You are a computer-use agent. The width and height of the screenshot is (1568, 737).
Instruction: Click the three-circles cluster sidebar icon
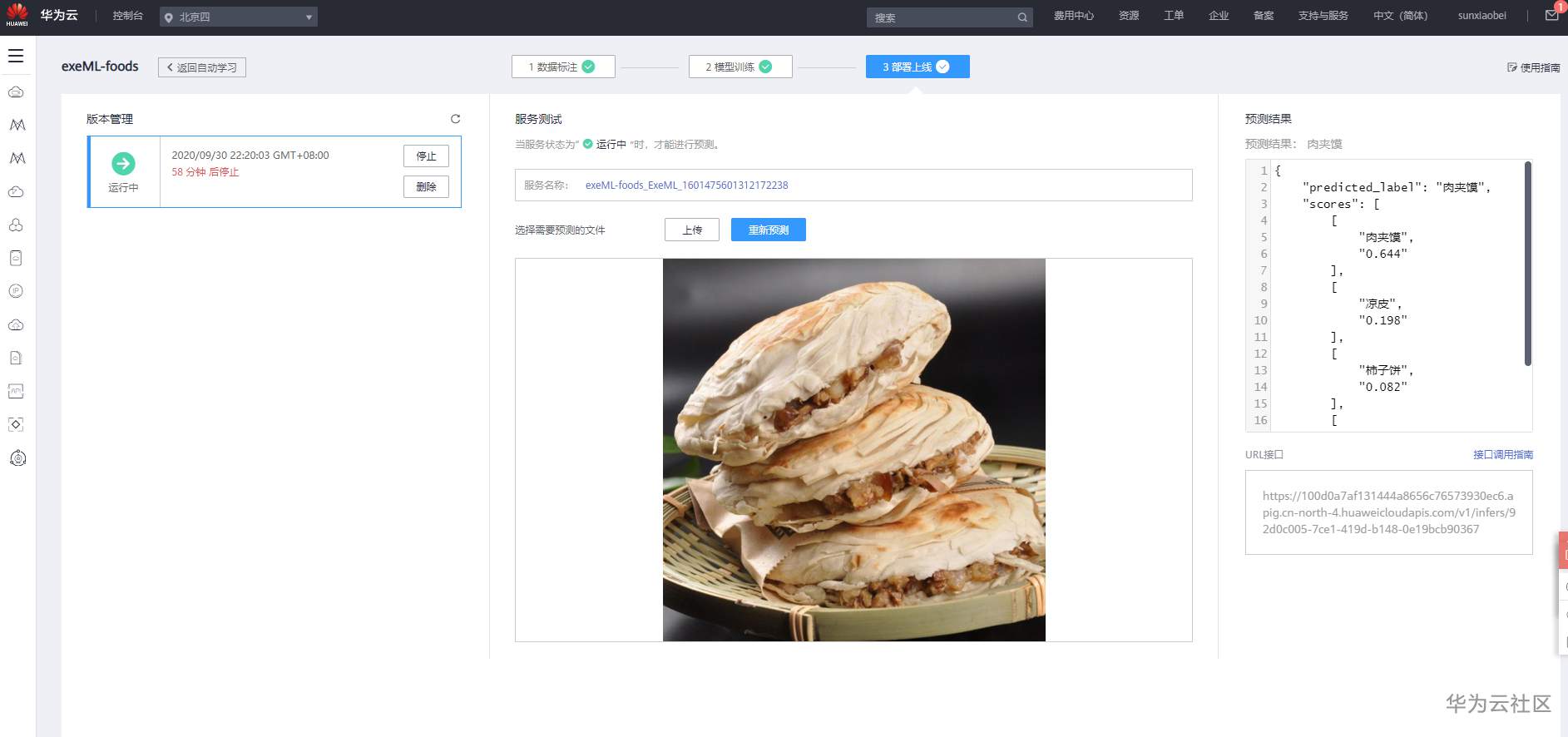tap(16, 225)
